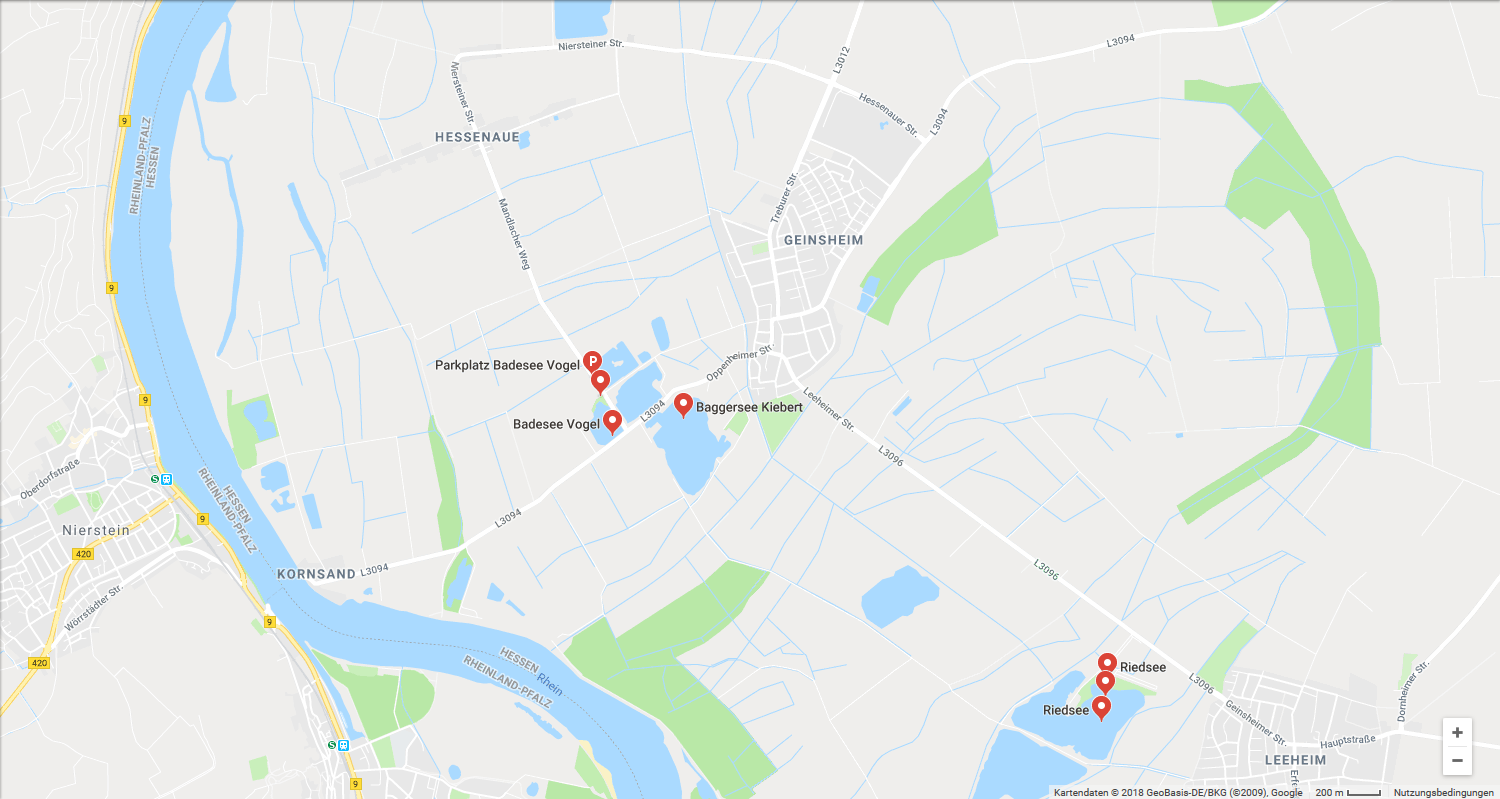The height and width of the screenshot is (799, 1500).
Task: Click S-Bahn station icon near bottom edge
Action: pyautogui.click(x=332, y=745)
